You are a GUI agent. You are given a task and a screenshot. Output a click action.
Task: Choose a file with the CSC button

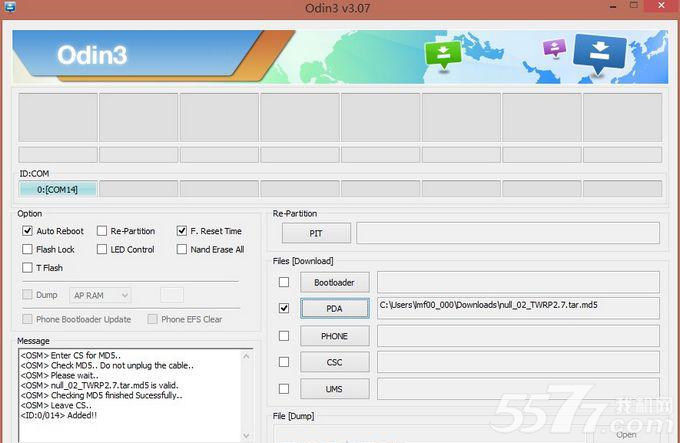click(334, 362)
